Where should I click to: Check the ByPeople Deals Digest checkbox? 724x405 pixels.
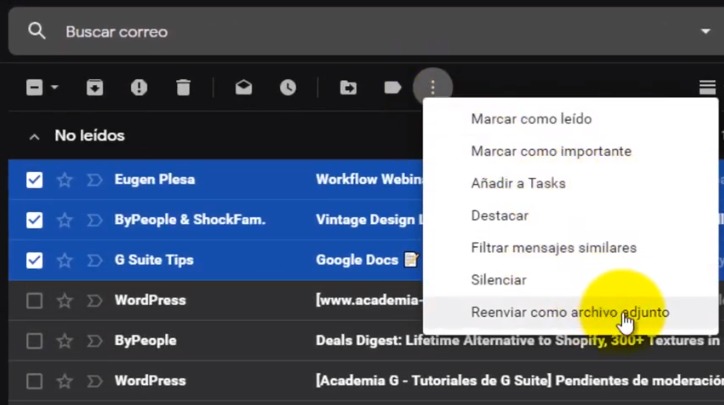point(35,341)
